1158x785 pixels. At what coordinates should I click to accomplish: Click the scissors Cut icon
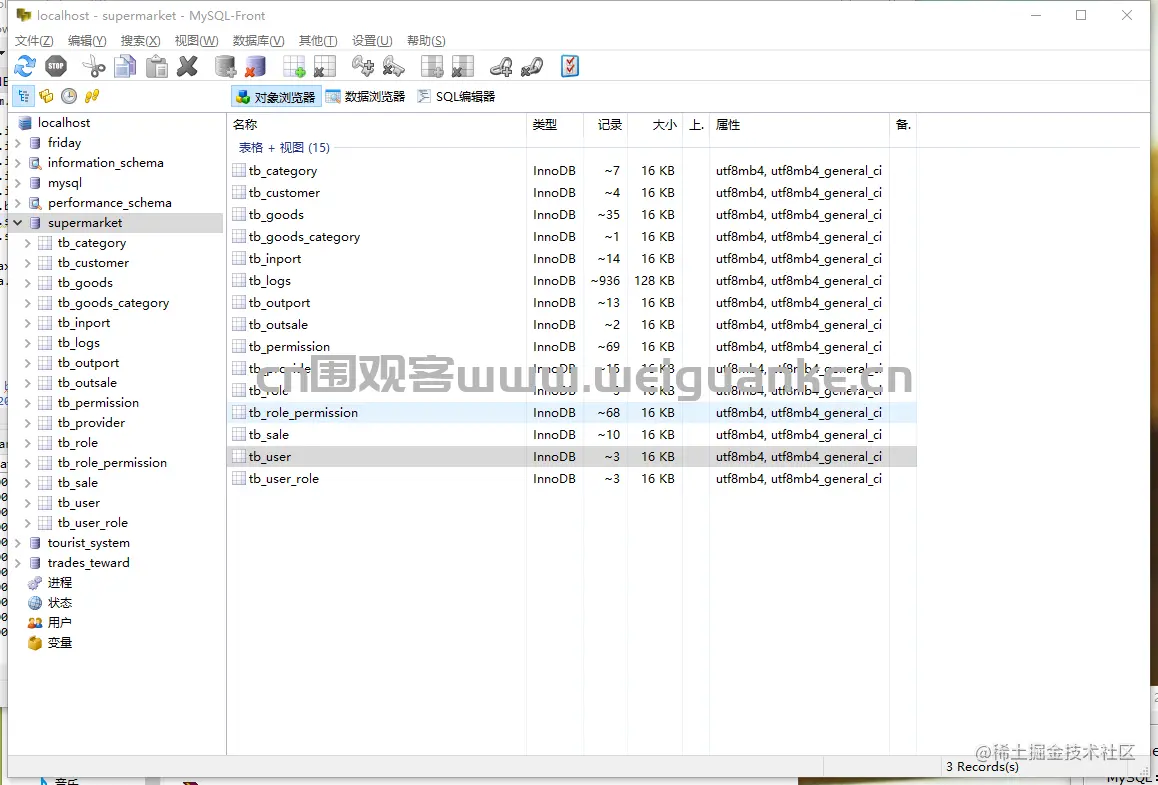pos(94,66)
